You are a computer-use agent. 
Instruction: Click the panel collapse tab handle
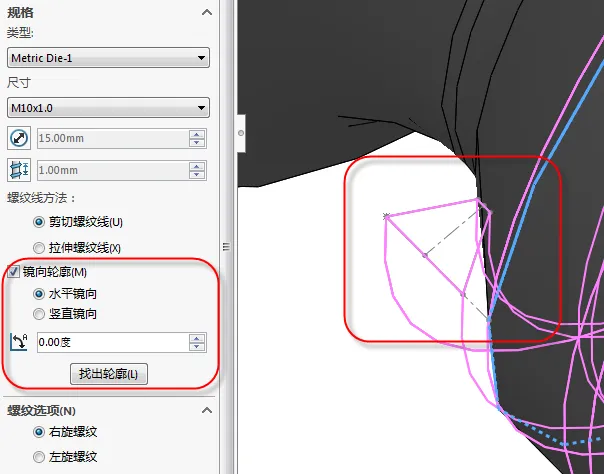[x=241, y=133]
